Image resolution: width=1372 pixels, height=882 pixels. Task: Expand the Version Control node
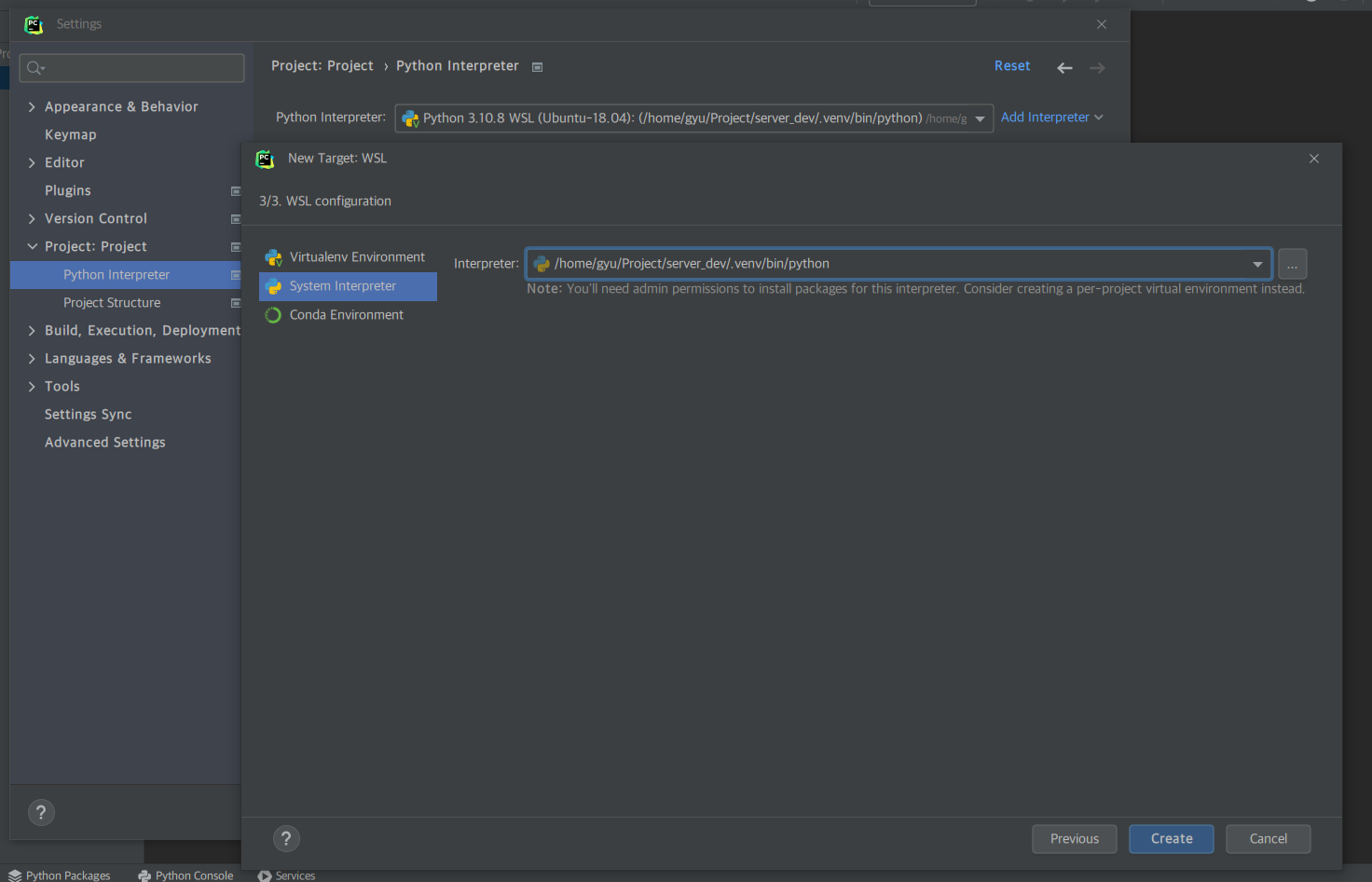pyautogui.click(x=32, y=219)
